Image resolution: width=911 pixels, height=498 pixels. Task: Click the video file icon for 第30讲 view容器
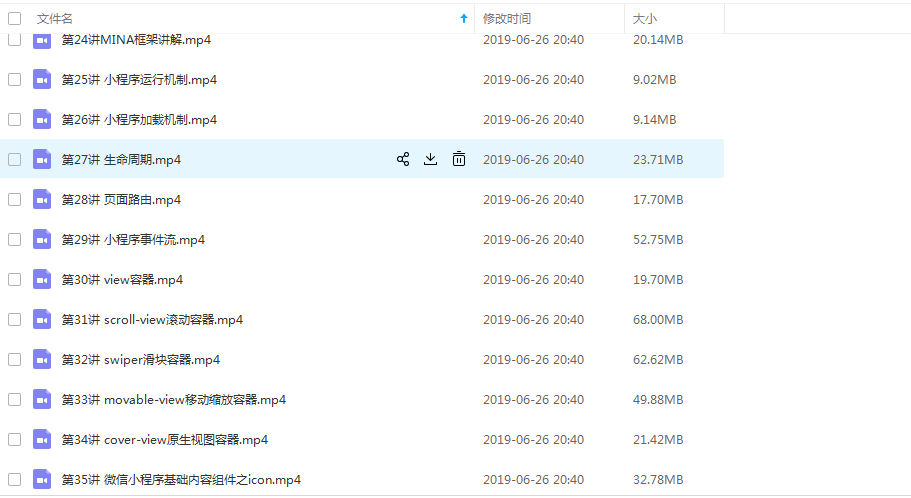pos(41,279)
